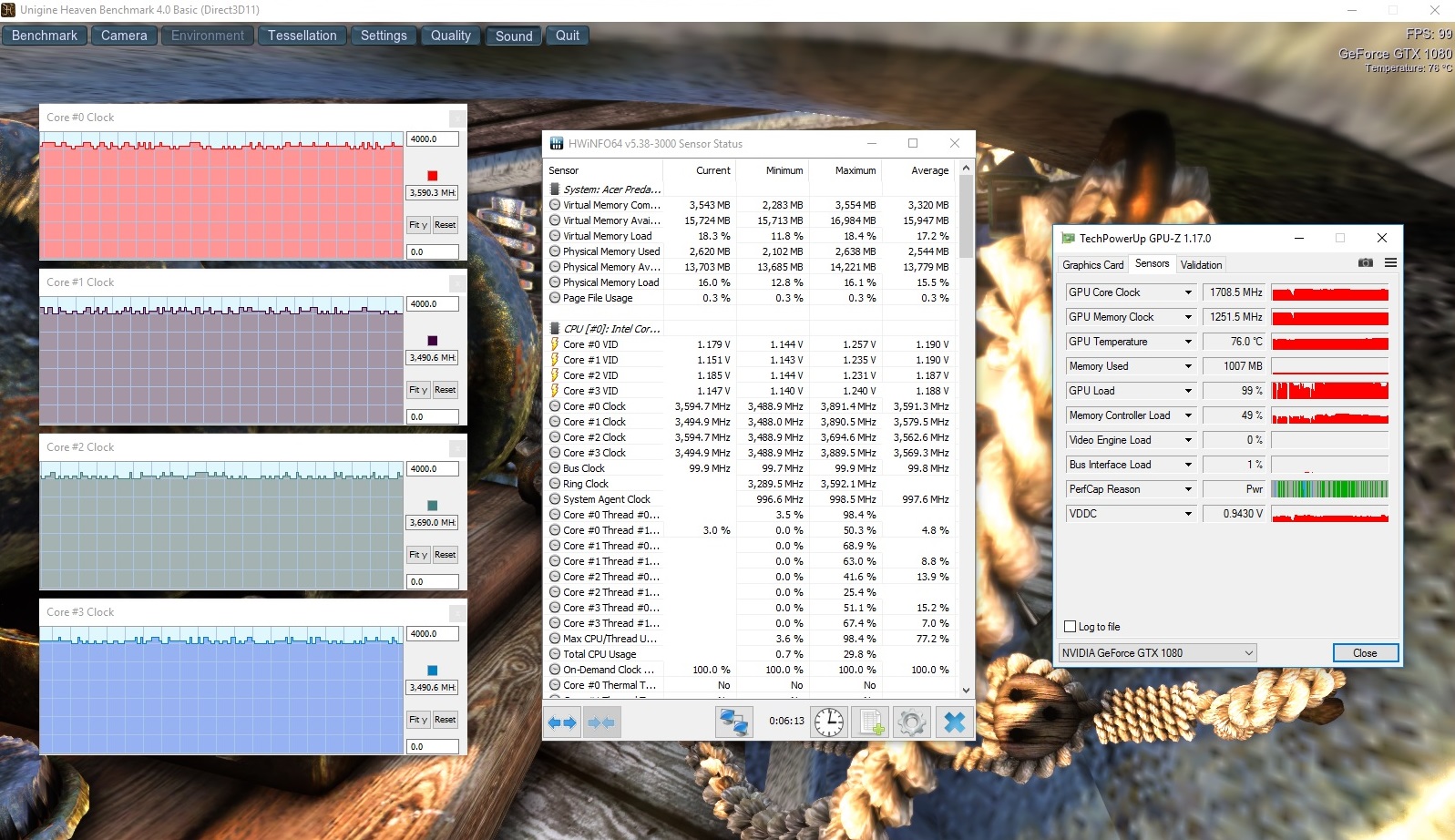Click HWiNFO sensor list vertical scrollbar

[x=966, y=429]
